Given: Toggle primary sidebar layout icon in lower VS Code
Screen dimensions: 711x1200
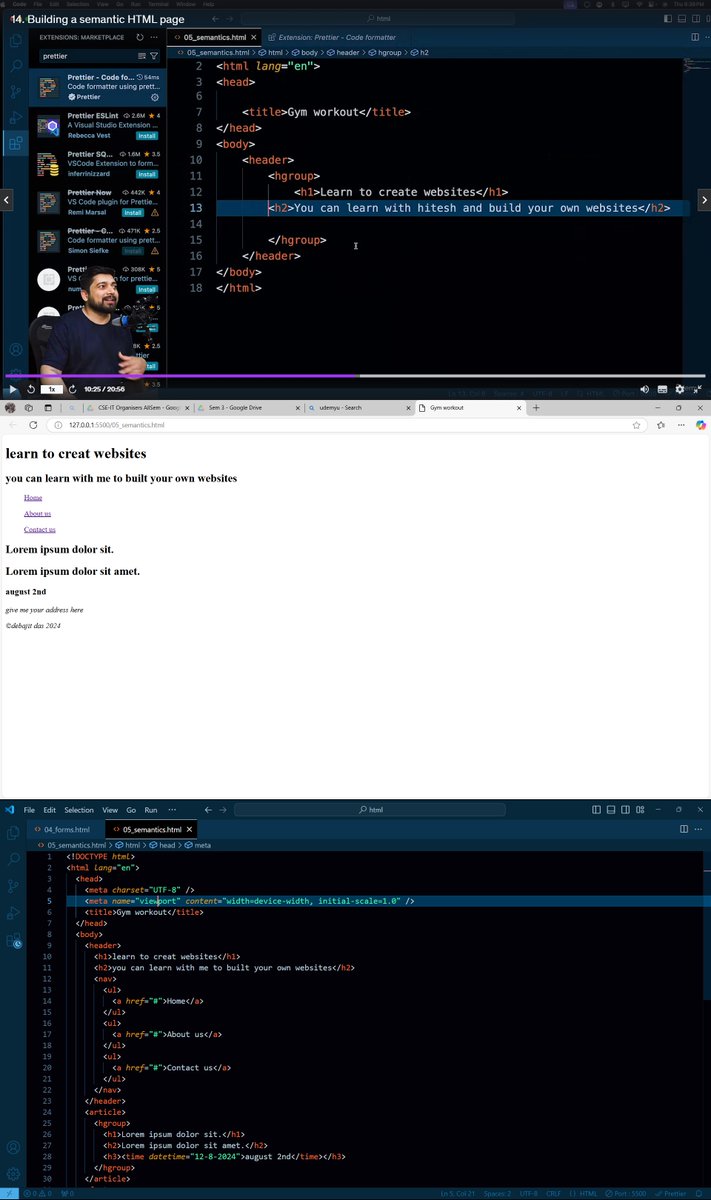Looking at the screenshot, I should [597, 810].
